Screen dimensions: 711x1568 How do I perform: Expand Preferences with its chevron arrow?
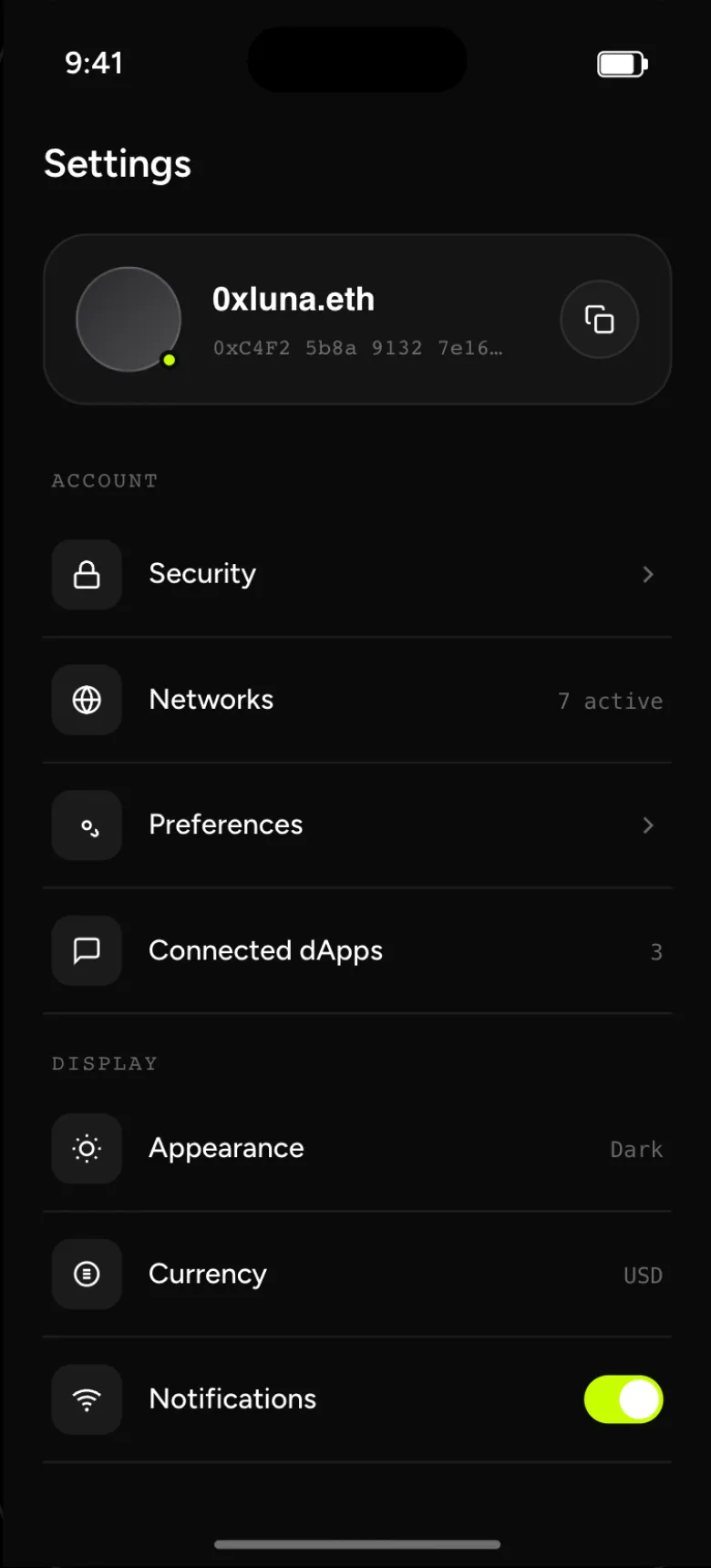point(648,825)
